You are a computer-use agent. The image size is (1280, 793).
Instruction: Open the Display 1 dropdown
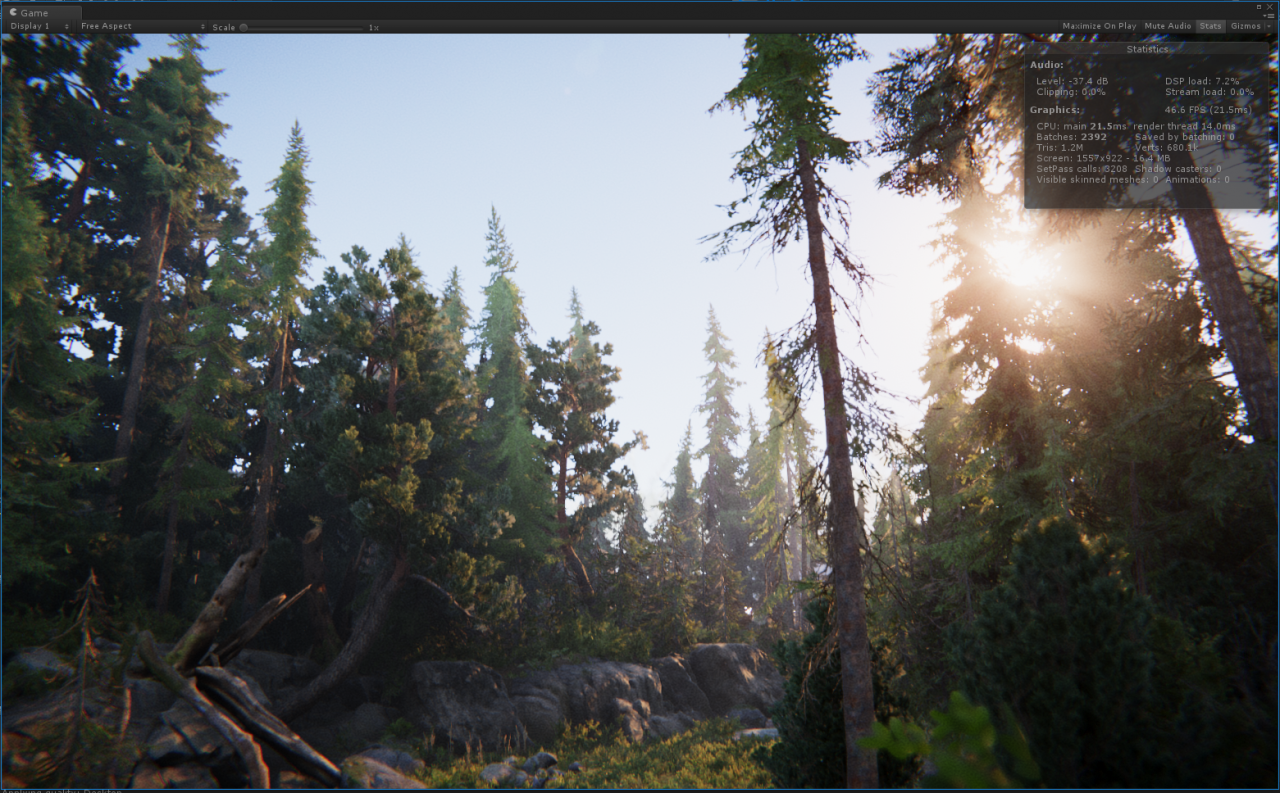click(x=39, y=26)
